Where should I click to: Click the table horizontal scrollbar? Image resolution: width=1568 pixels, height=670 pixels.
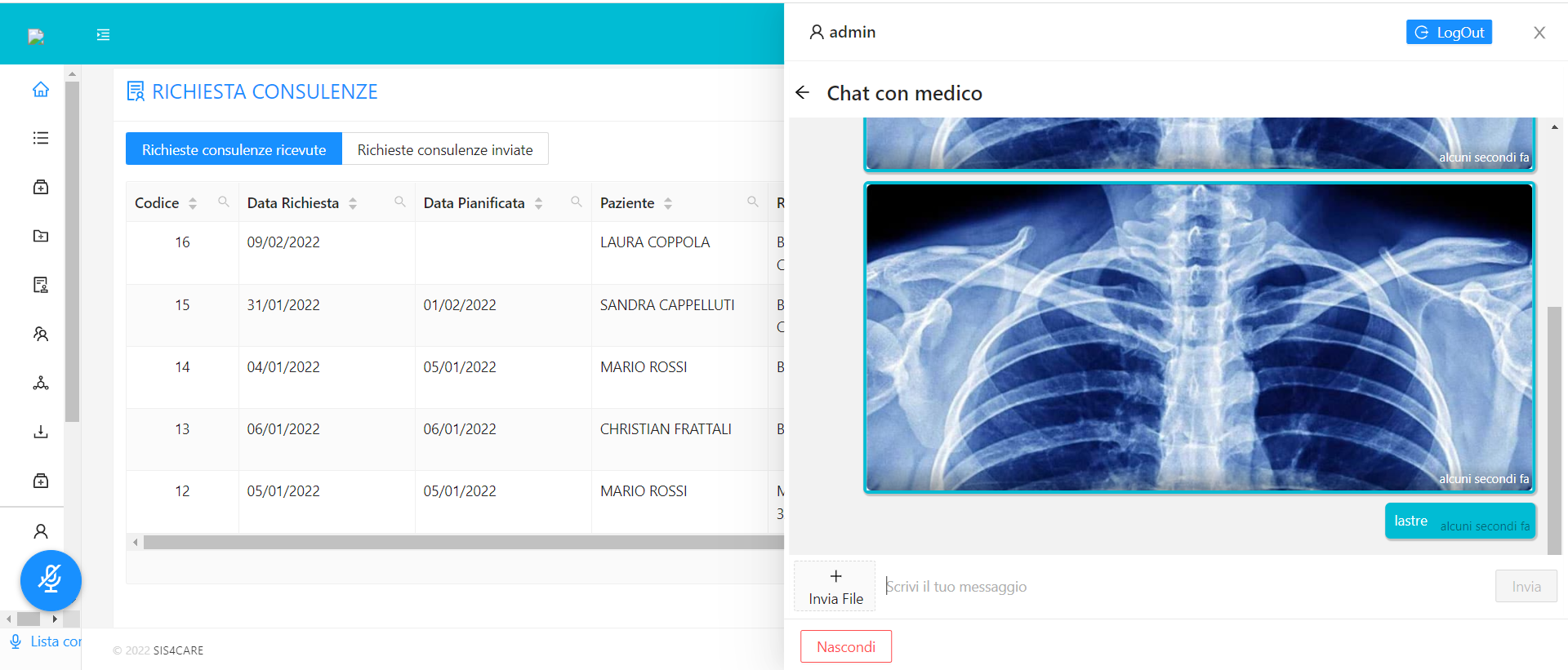coord(457,542)
